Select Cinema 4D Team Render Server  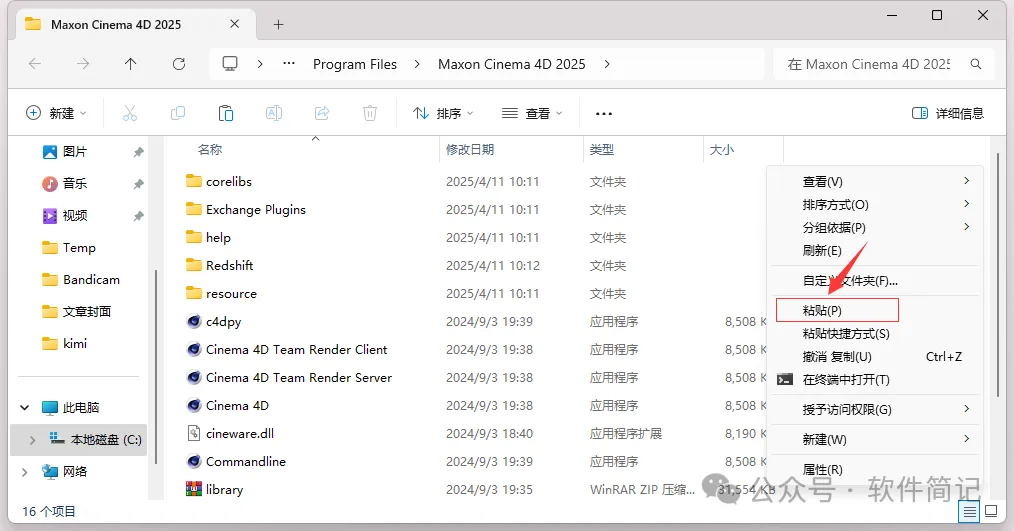pyautogui.click(x=289, y=377)
